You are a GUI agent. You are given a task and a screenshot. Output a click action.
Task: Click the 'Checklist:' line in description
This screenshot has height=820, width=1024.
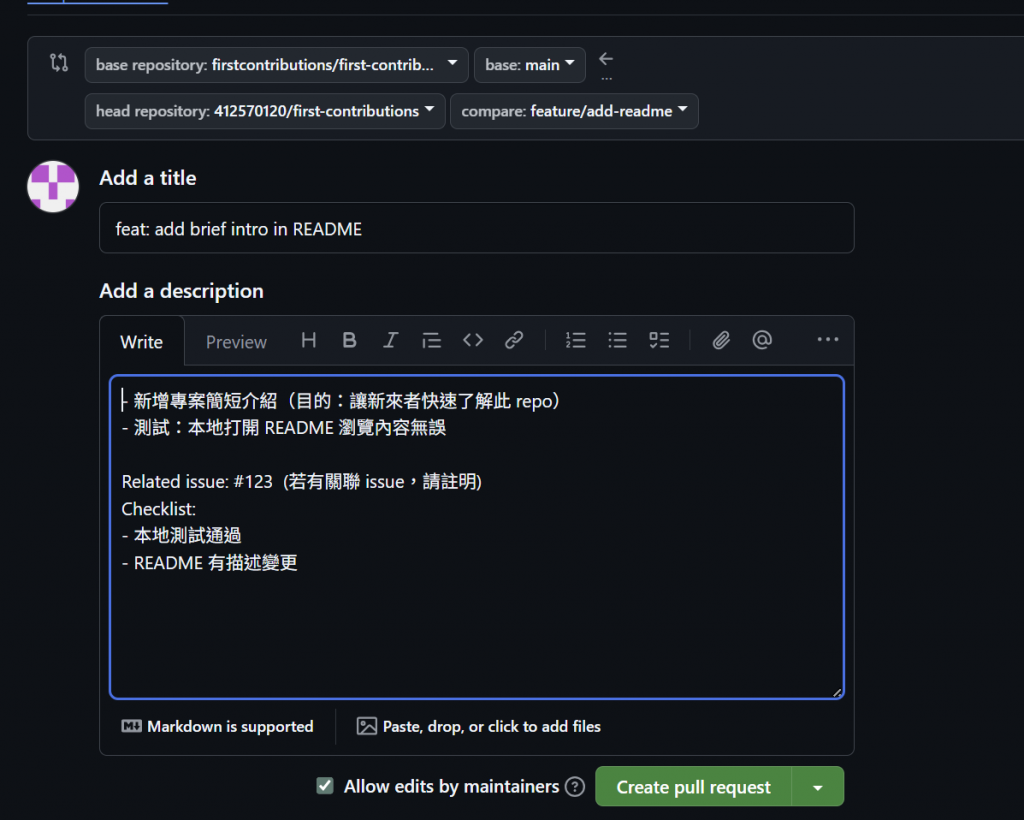[x=159, y=509]
